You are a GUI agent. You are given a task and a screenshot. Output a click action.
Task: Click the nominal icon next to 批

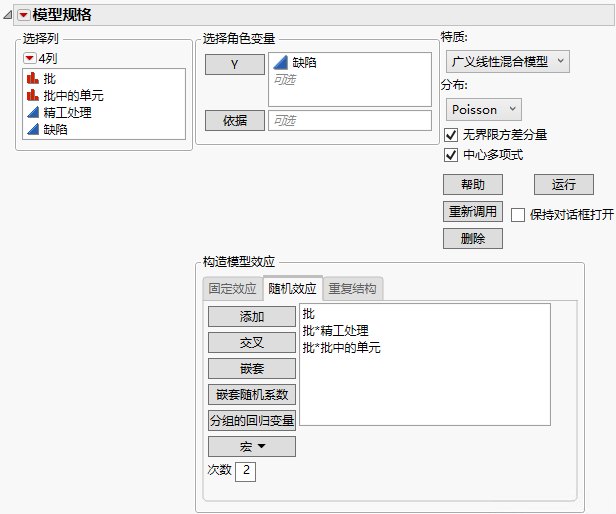32,78
